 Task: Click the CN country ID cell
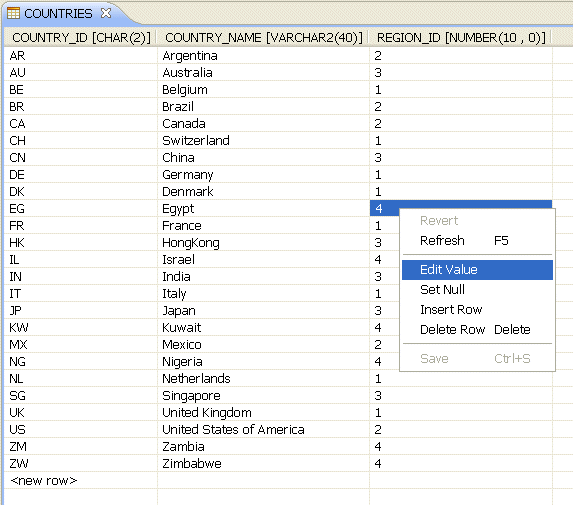(x=81, y=158)
